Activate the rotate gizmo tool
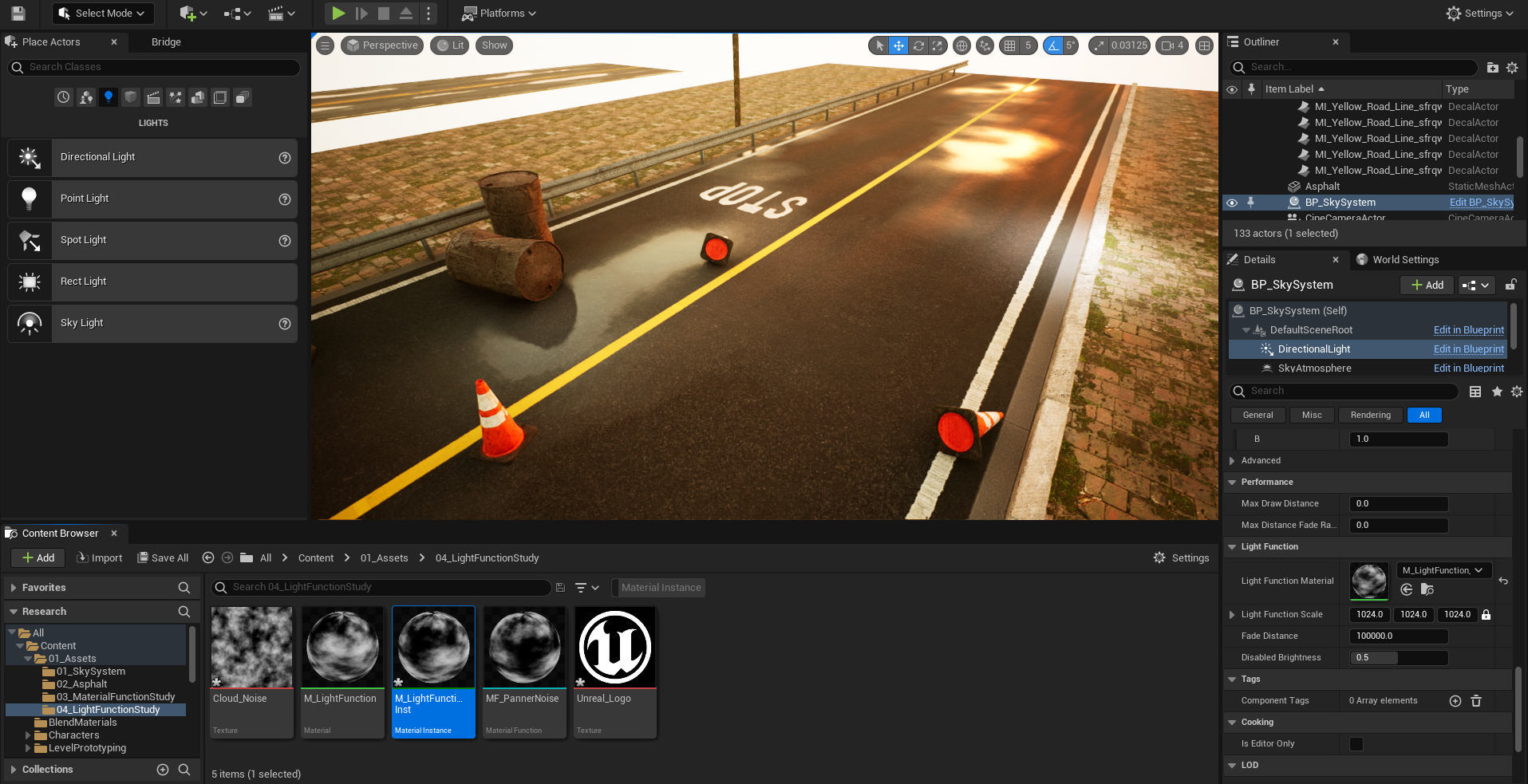 coord(918,45)
